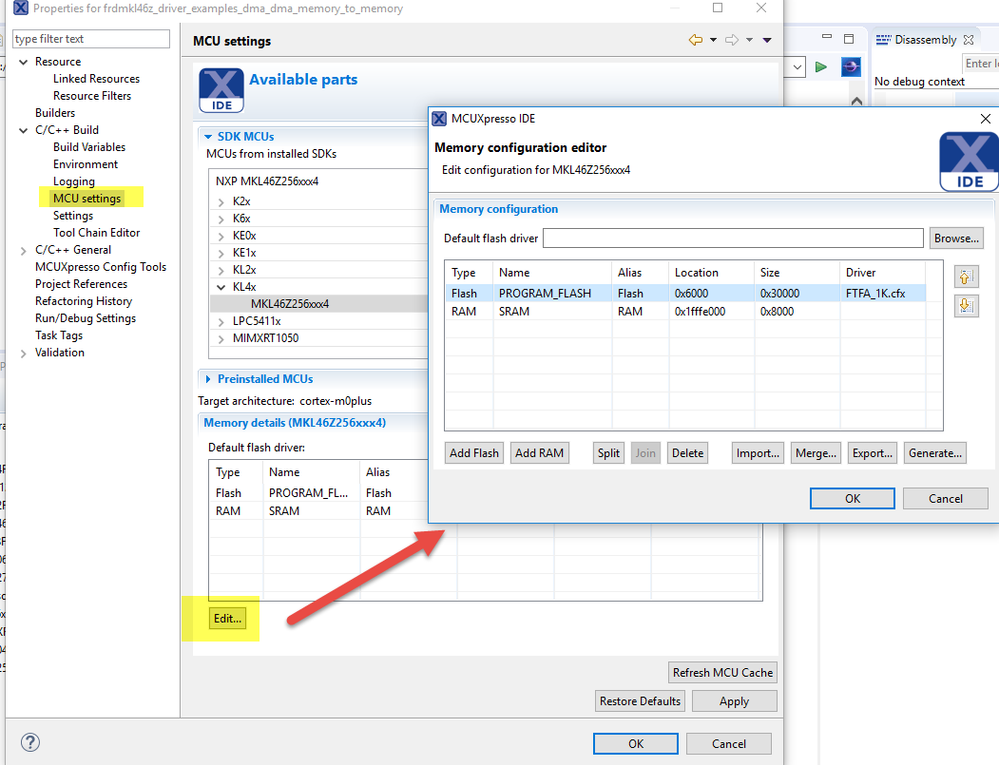The height and width of the screenshot is (765, 999).
Task: Expand the K6x MCU family
Action: pos(221,219)
